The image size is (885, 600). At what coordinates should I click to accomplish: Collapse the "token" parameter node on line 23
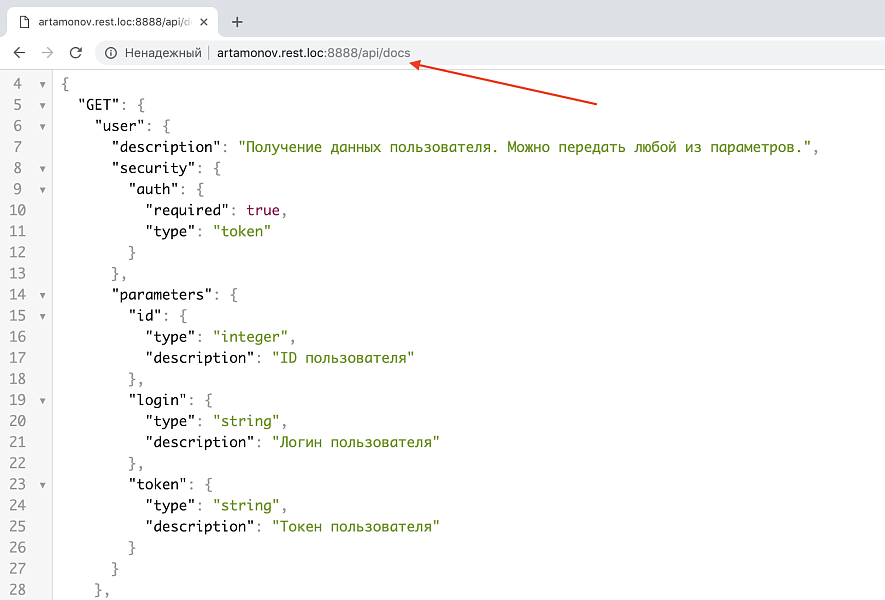(43, 484)
